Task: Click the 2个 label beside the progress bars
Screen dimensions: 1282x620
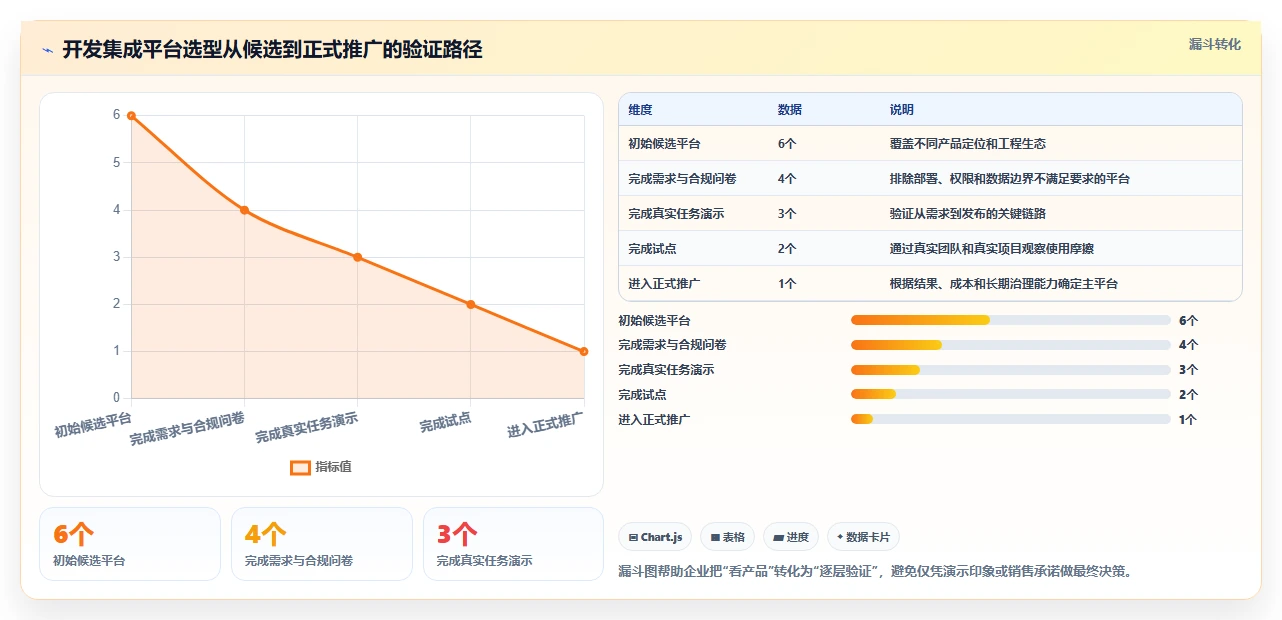Action: 1188,395
